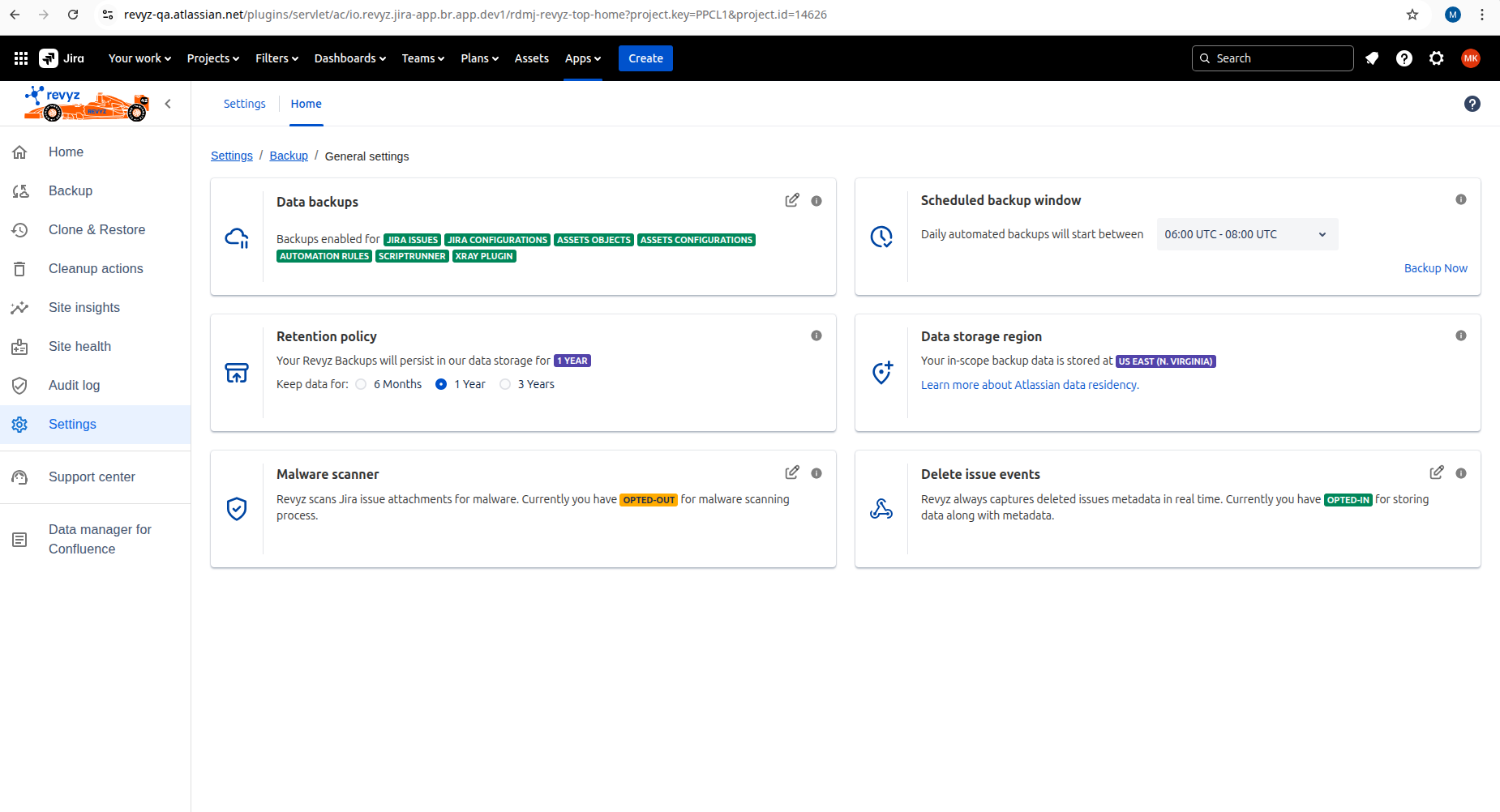Open the backup window time dropdown
This screenshot has height=812, width=1500.
(1246, 234)
